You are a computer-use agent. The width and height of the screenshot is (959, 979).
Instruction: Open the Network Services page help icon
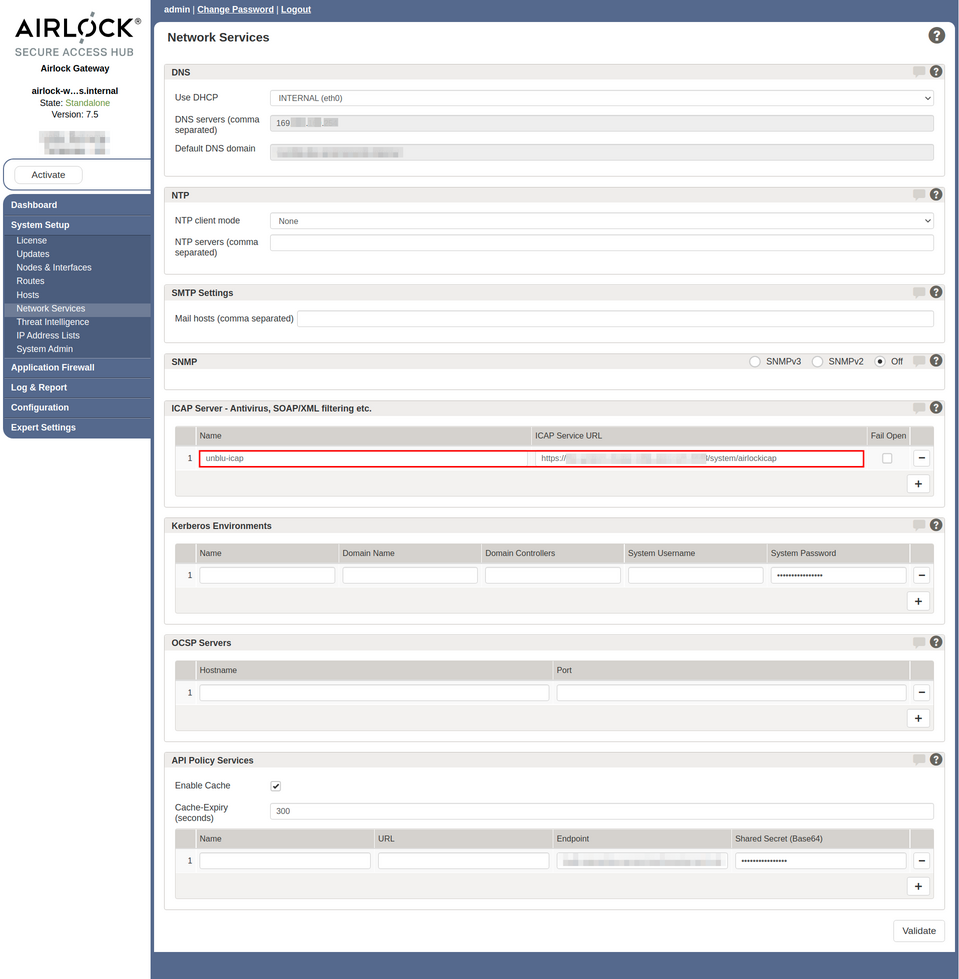click(936, 34)
